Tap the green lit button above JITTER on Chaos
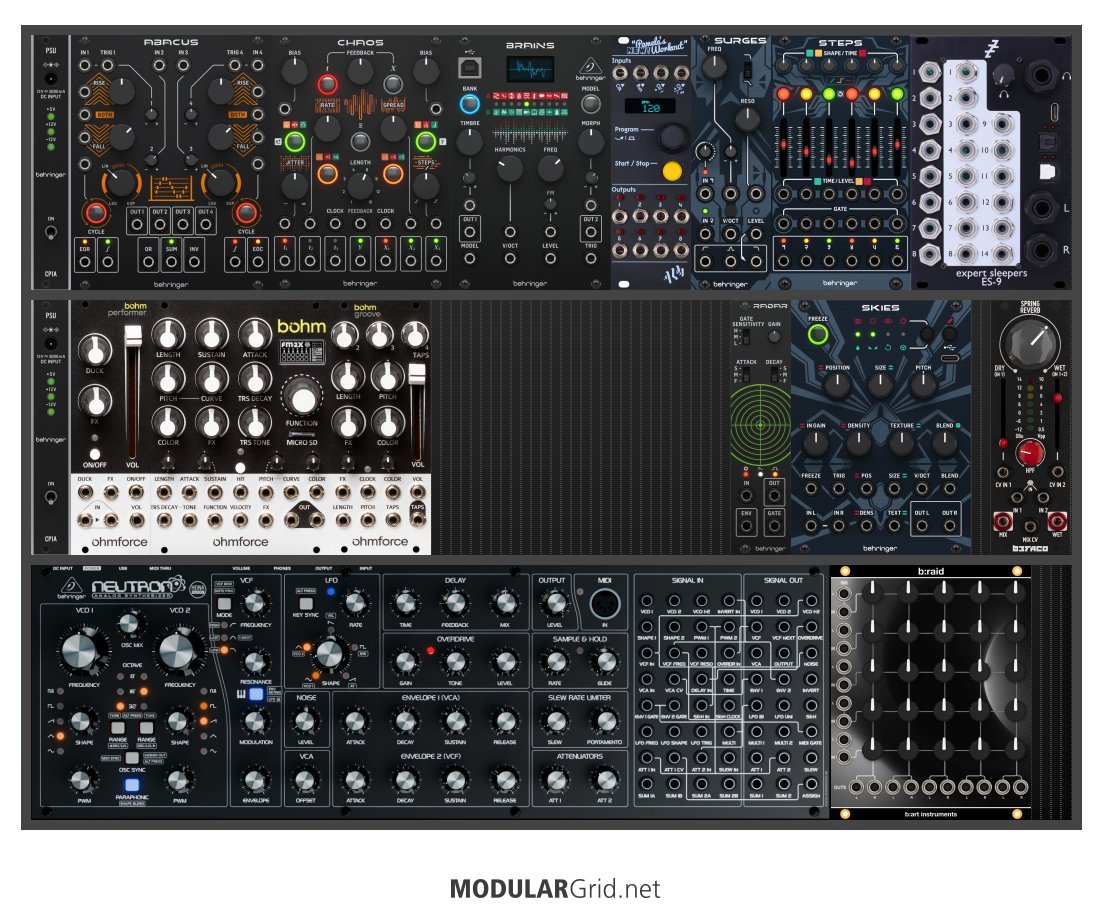The height and width of the screenshot is (910, 1112). click(x=294, y=141)
